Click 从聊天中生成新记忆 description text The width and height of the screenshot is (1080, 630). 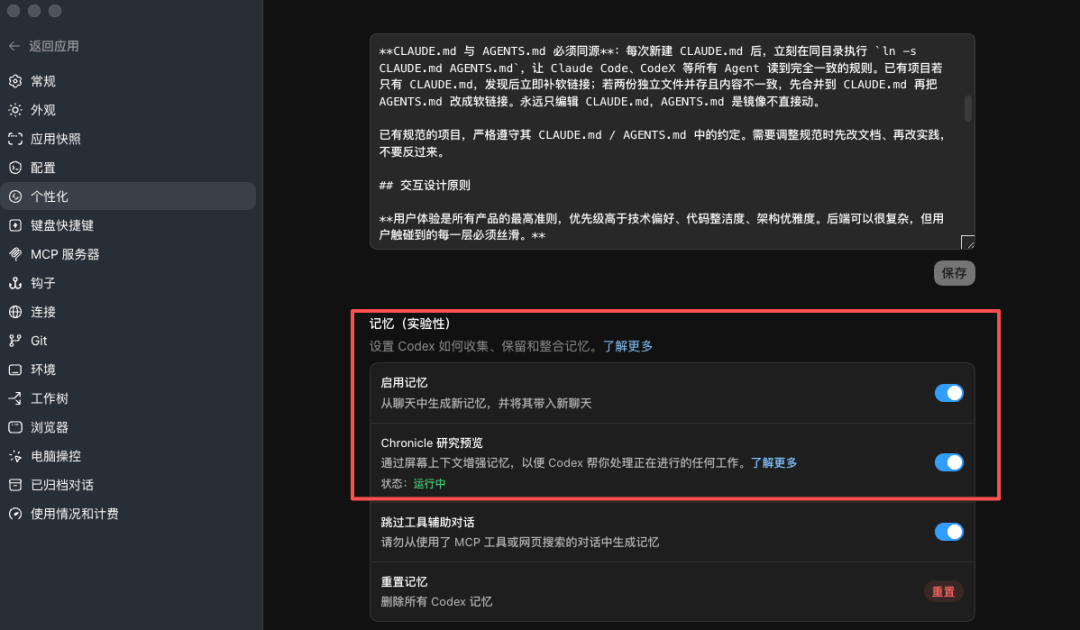pos(486,403)
